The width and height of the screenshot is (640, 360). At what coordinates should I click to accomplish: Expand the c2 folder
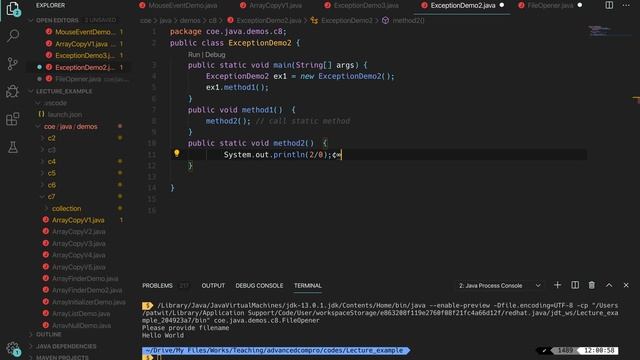51,138
